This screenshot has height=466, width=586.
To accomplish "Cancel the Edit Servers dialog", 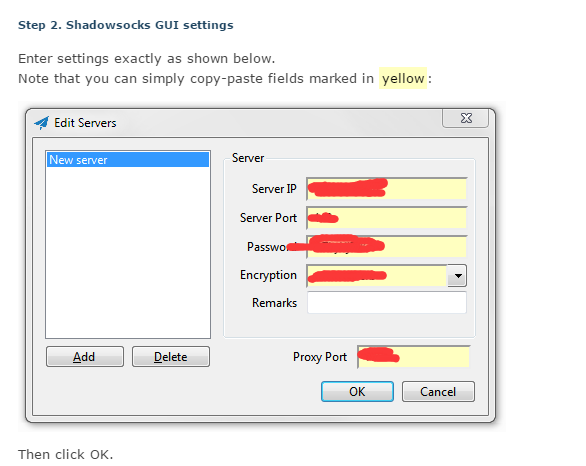I will (x=438, y=391).
